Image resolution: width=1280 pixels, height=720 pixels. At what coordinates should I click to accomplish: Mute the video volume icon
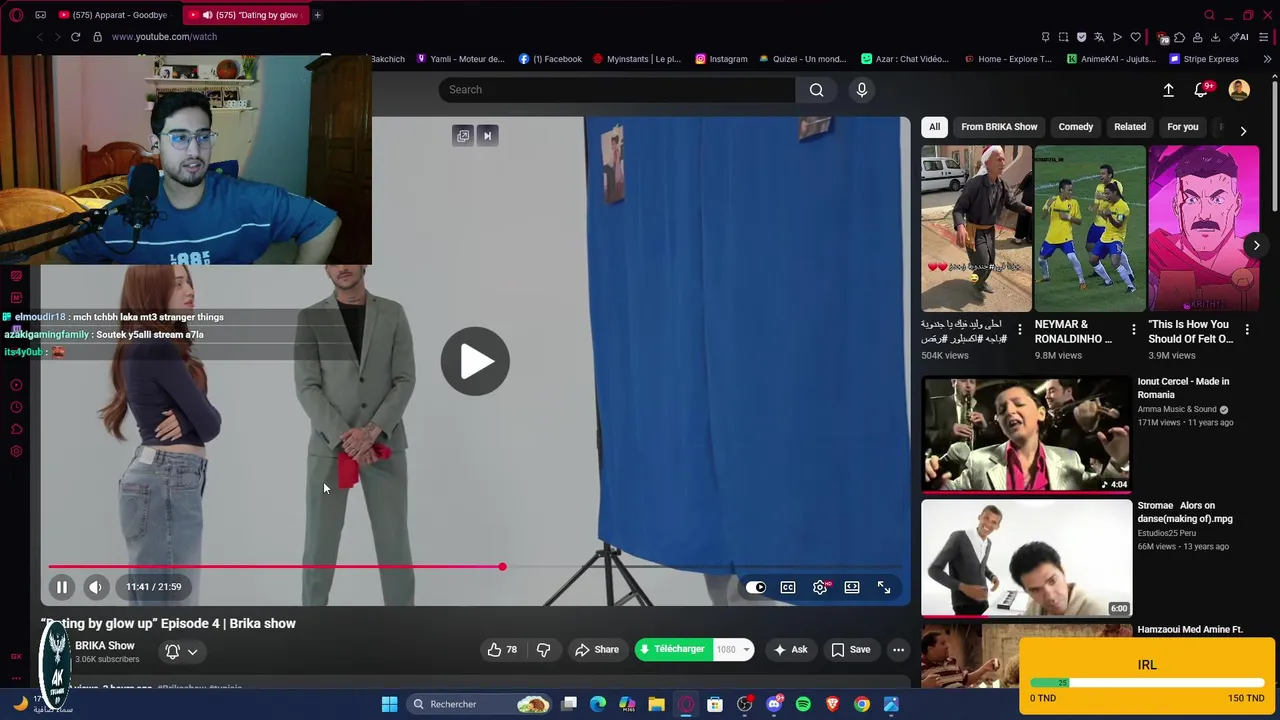[95, 587]
